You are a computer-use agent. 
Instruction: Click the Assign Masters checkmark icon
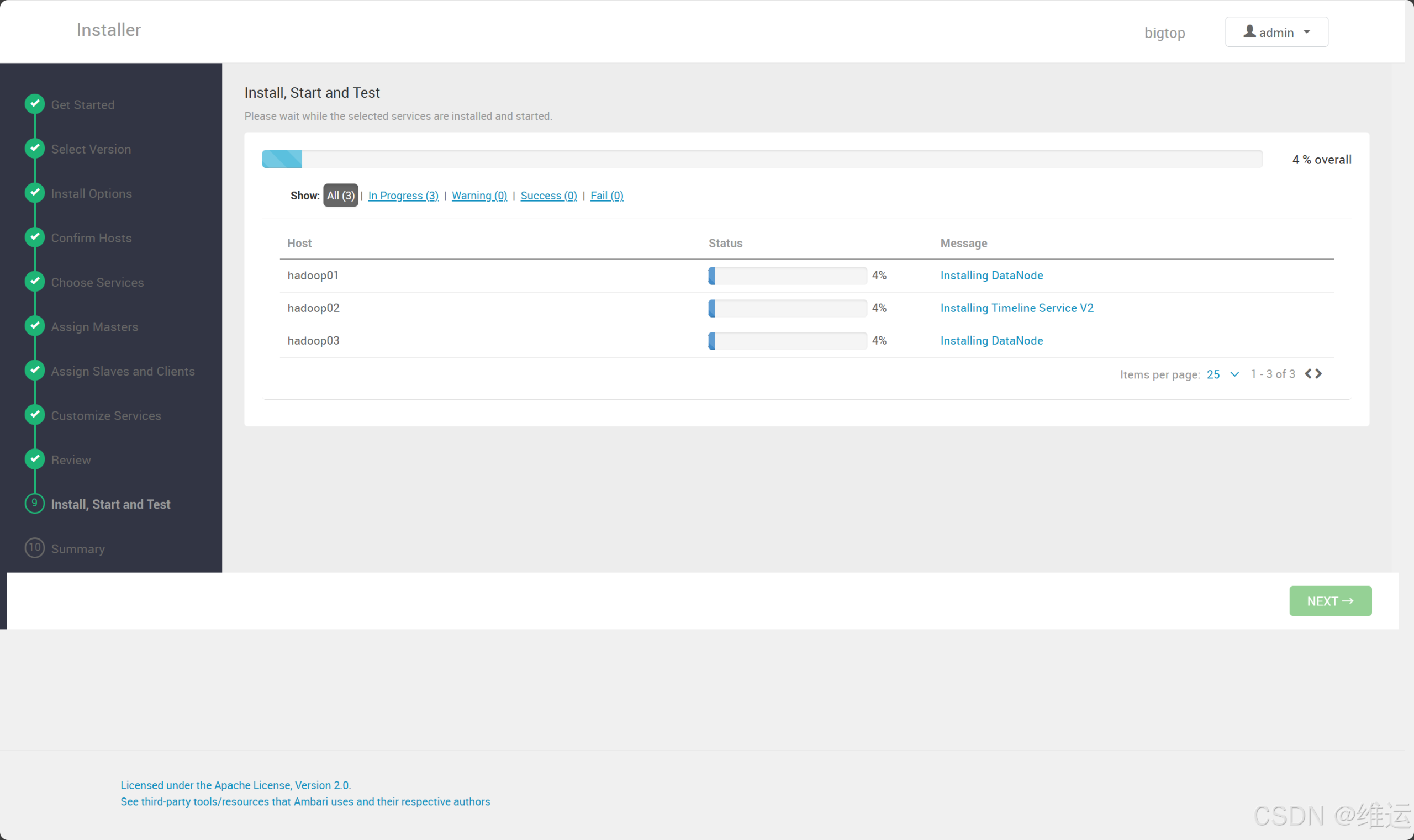point(35,326)
